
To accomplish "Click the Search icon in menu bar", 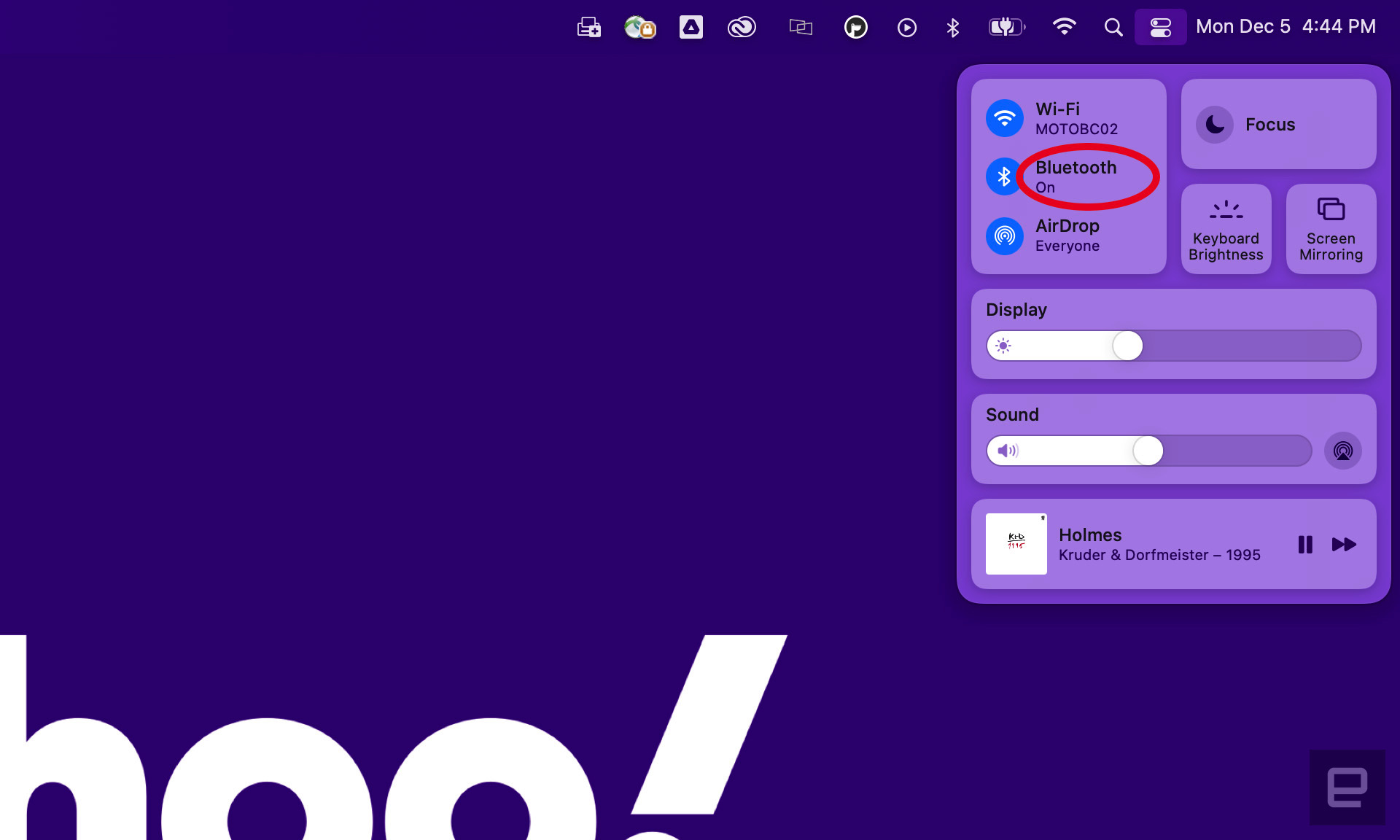I will point(1113,26).
